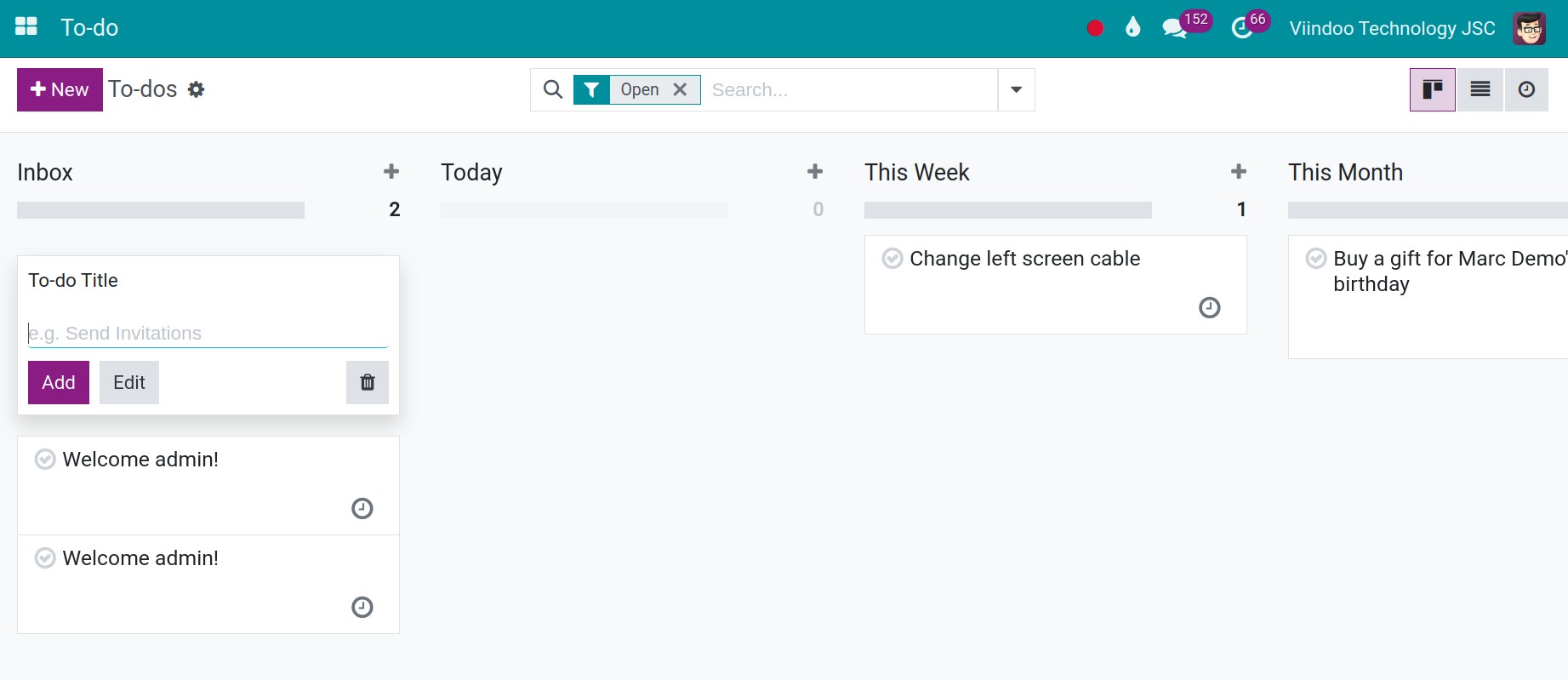
Task: Mark Change left screen cable as done
Action: point(892,259)
